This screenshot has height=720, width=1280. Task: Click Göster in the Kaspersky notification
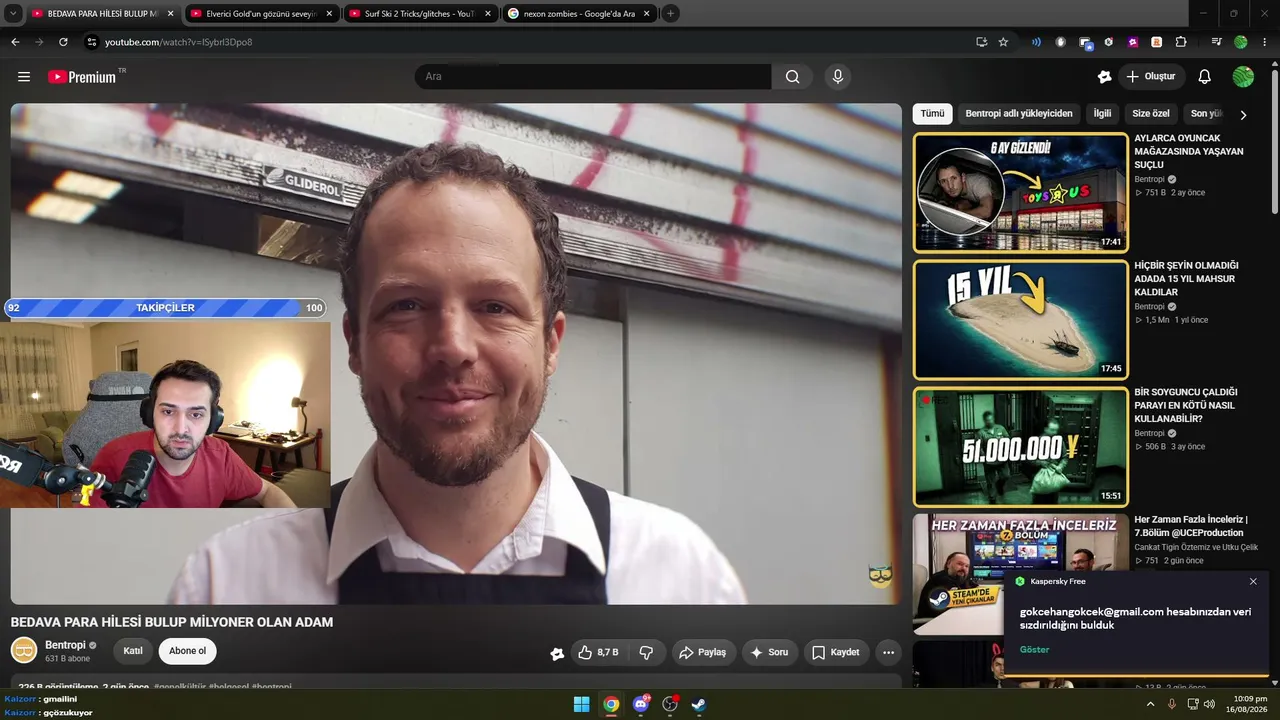click(x=1034, y=650)
